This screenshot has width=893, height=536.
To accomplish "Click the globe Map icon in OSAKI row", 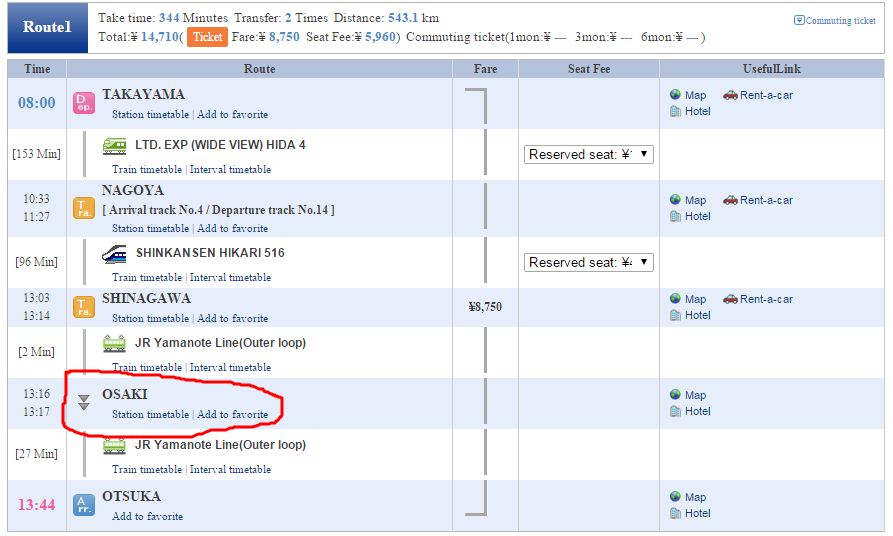I will (675, 394).
